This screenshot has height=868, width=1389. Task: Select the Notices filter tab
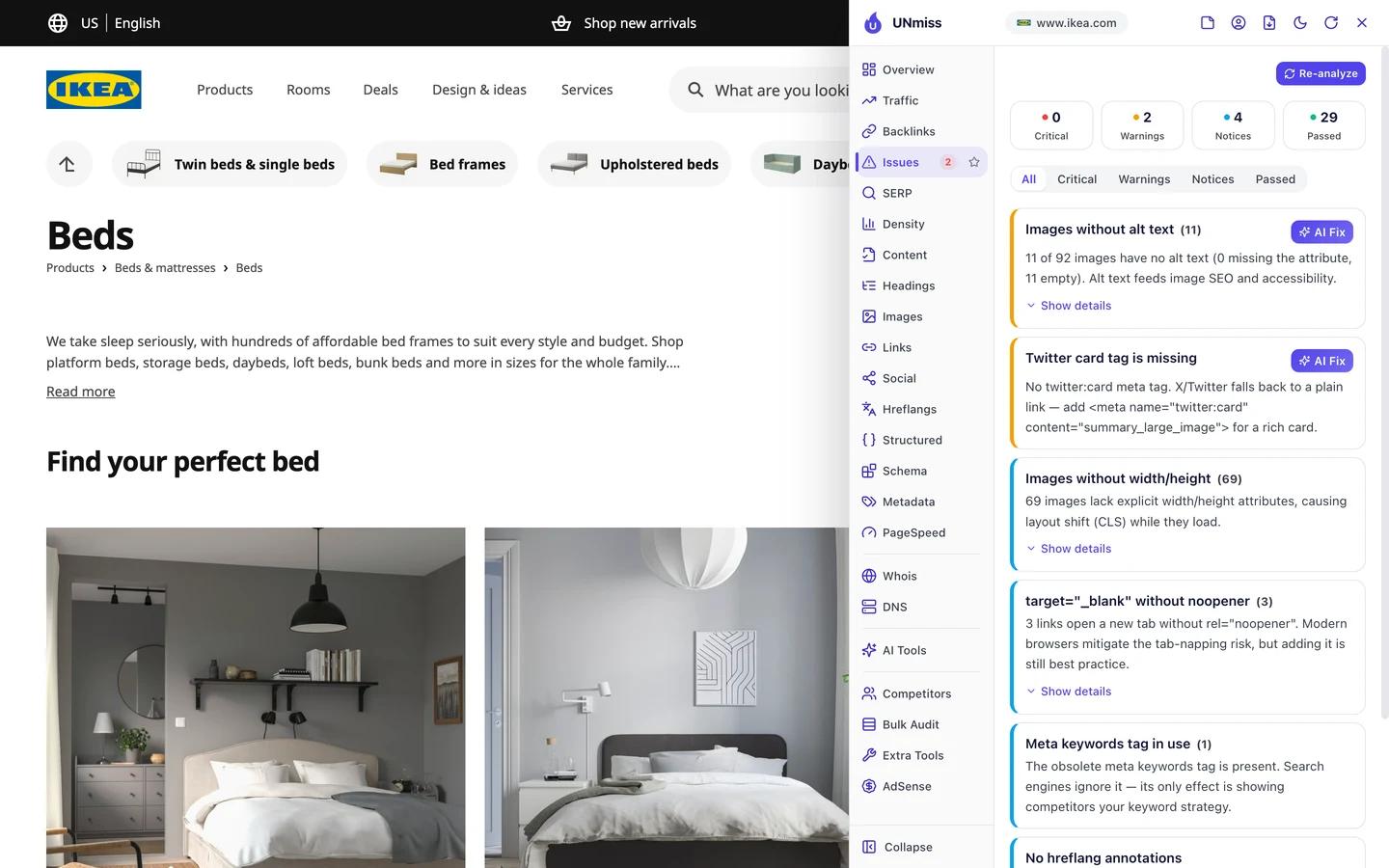pos(1212,179)
